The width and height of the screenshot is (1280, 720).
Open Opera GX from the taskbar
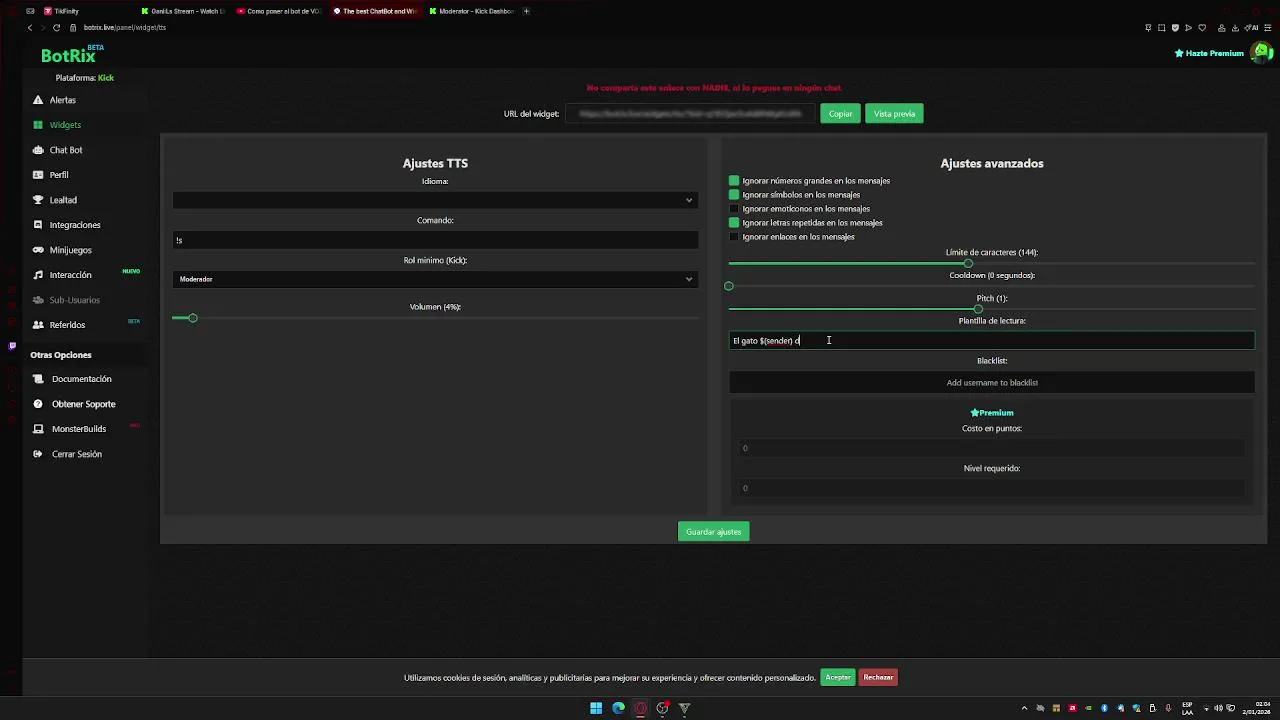640,708
